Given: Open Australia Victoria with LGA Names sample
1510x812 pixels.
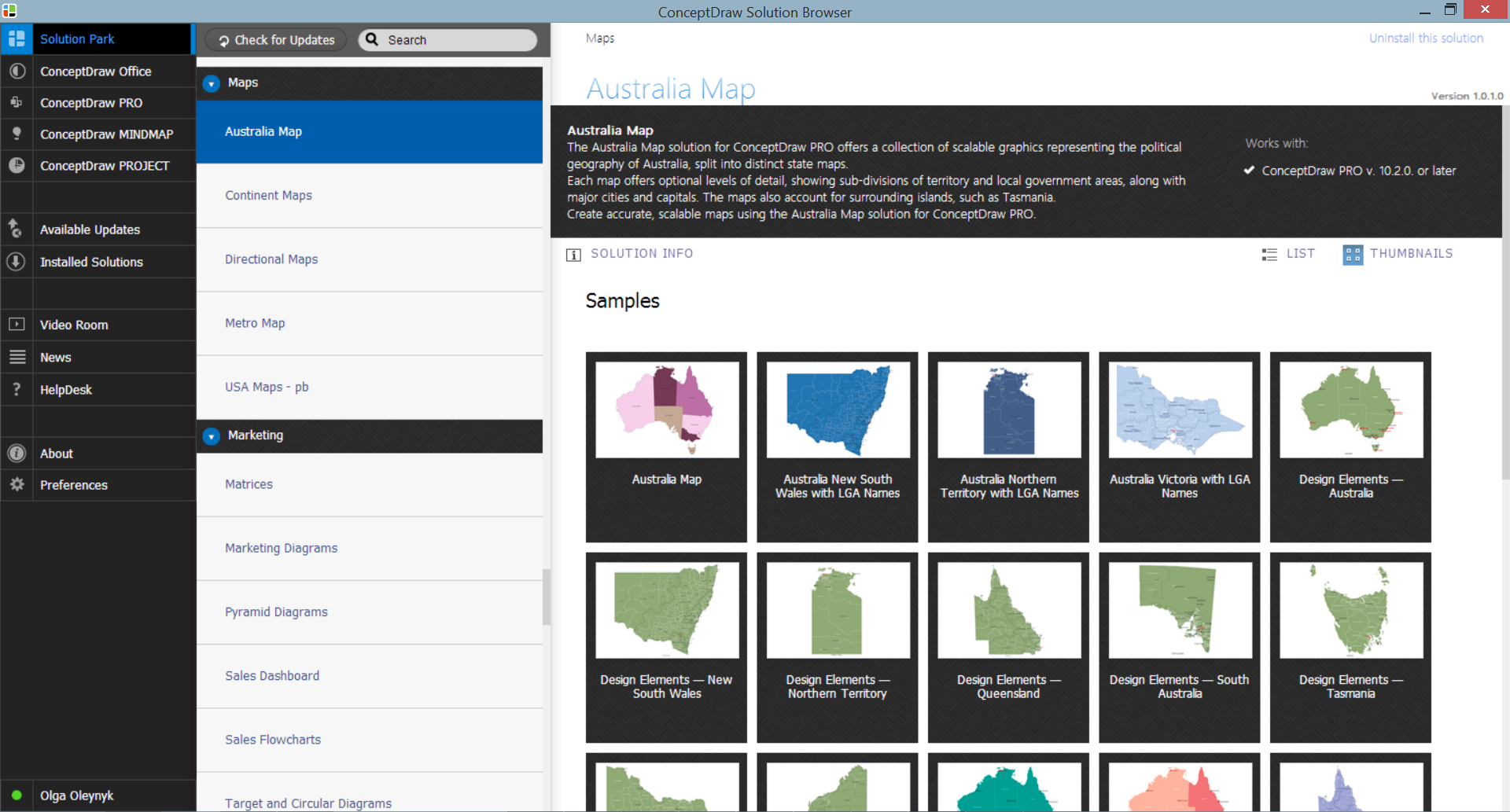Looking at the screenshot, I should pos(1180,446).
